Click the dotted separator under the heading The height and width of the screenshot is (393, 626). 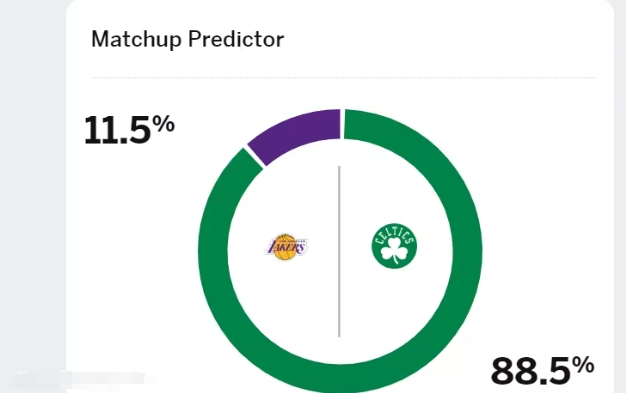click(342, 77)
